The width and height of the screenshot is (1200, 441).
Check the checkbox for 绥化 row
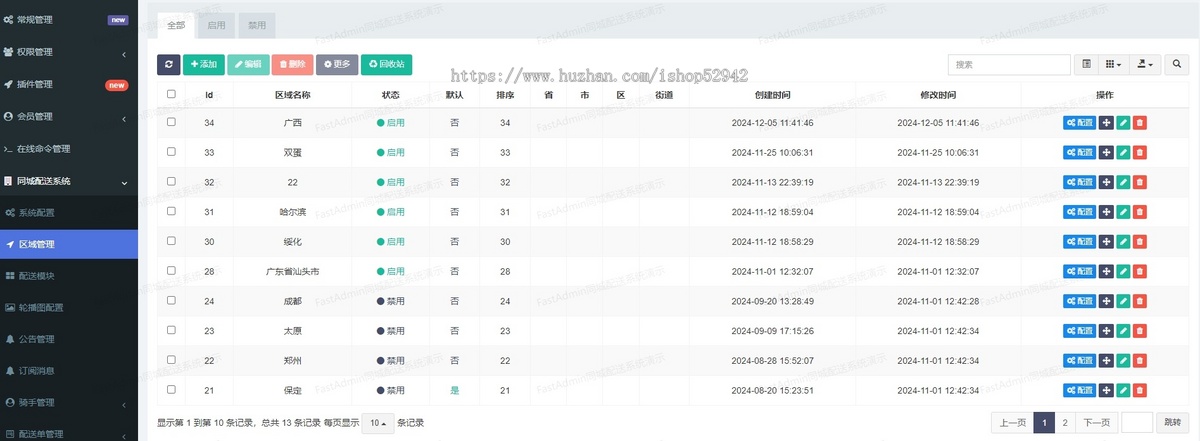[x=171, y=241]
